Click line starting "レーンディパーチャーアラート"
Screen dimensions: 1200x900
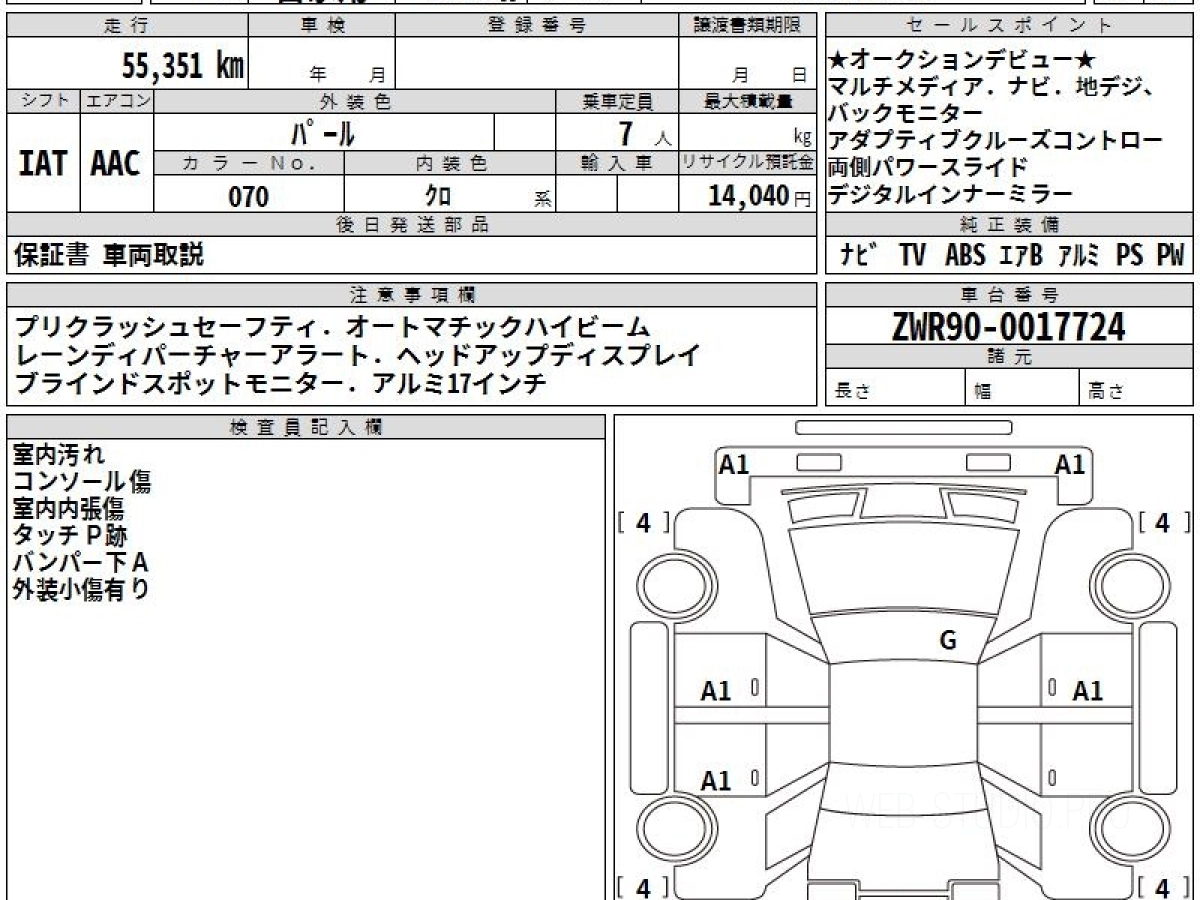[357, 354]
